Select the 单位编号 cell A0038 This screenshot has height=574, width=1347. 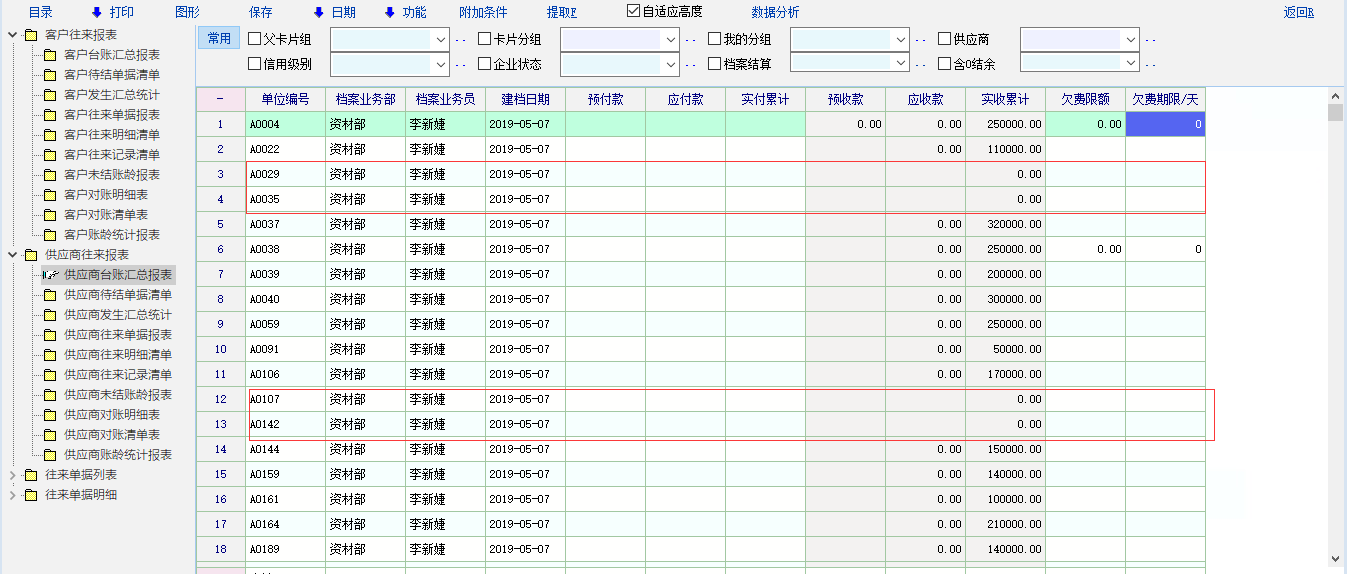[x=285, y=249]
